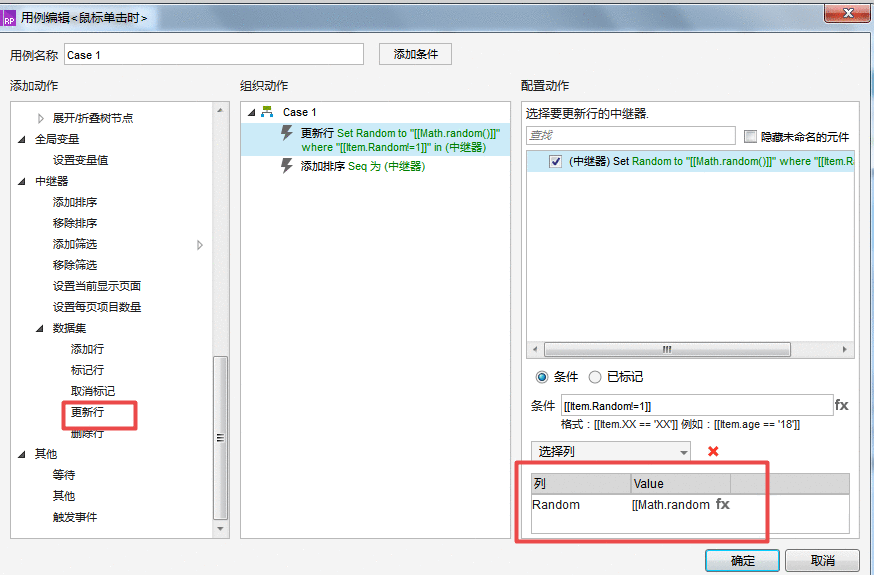This screenshot has height=575, width=874.
Task: Select 更新行 action
Action: point(87,412)
